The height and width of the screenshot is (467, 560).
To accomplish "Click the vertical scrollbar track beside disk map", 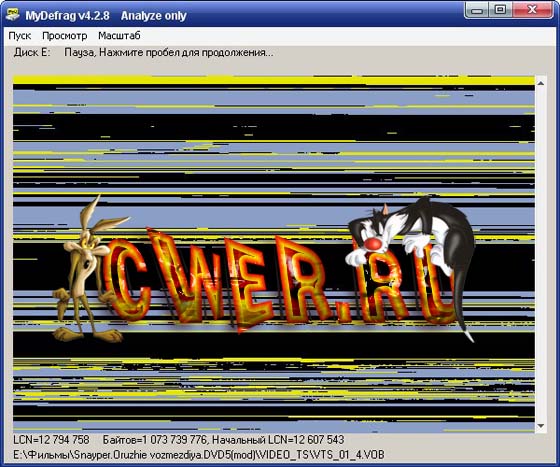I will 540,254.
